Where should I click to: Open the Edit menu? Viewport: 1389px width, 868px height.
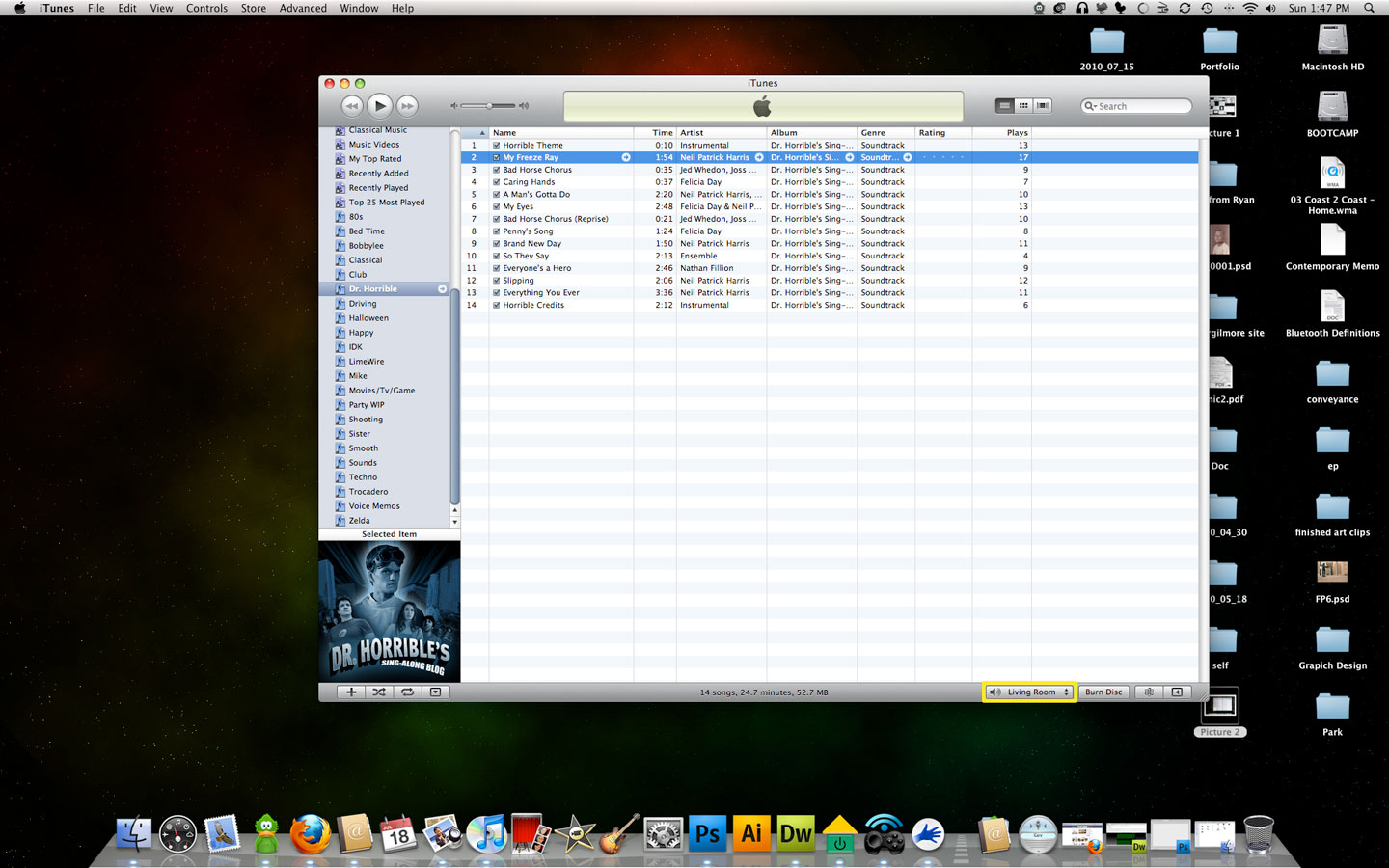[x=127, y=8]
